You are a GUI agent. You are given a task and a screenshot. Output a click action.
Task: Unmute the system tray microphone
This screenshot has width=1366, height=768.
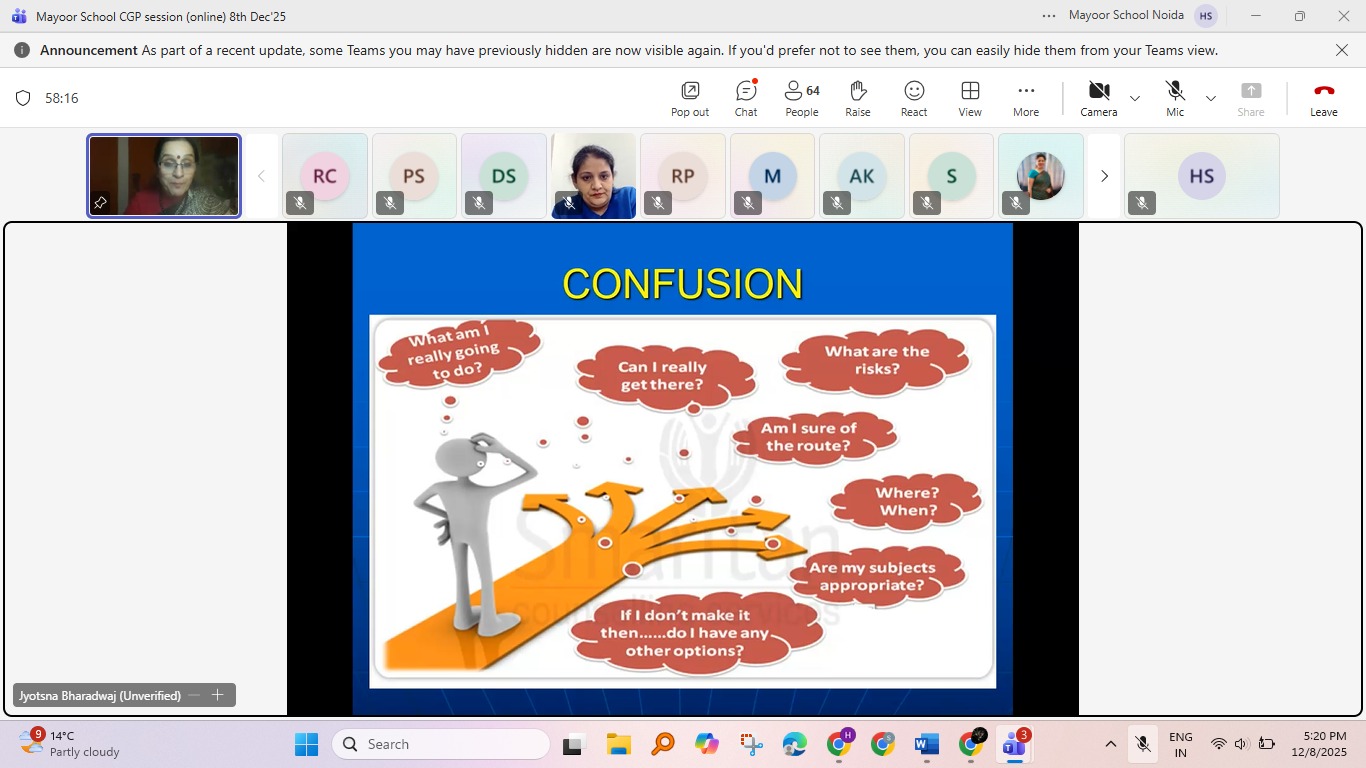pyautogui.click(x=1142, y=744)
